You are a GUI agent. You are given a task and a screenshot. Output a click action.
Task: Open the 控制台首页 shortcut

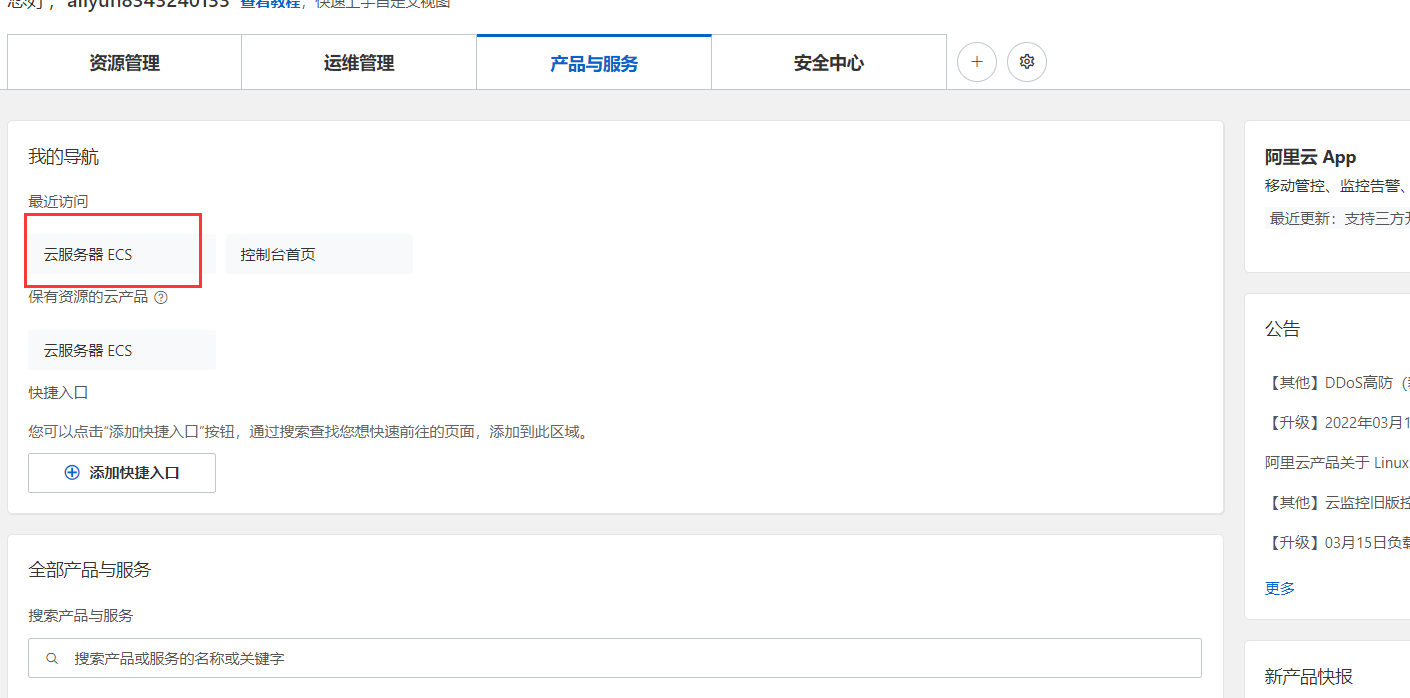319,254
